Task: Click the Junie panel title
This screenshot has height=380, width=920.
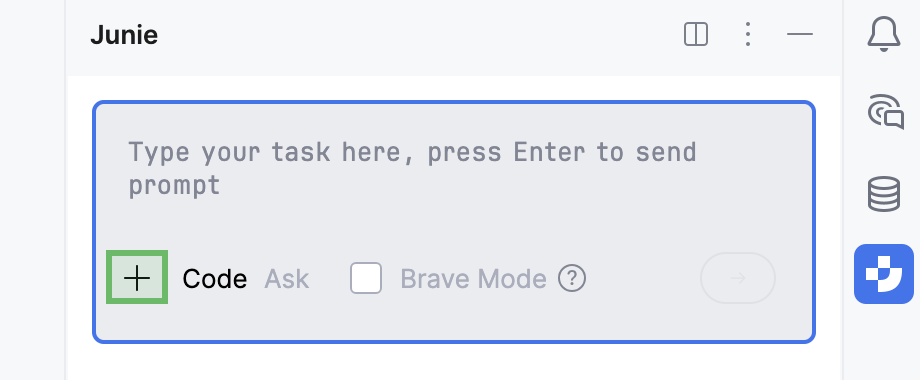Action: 124,35
